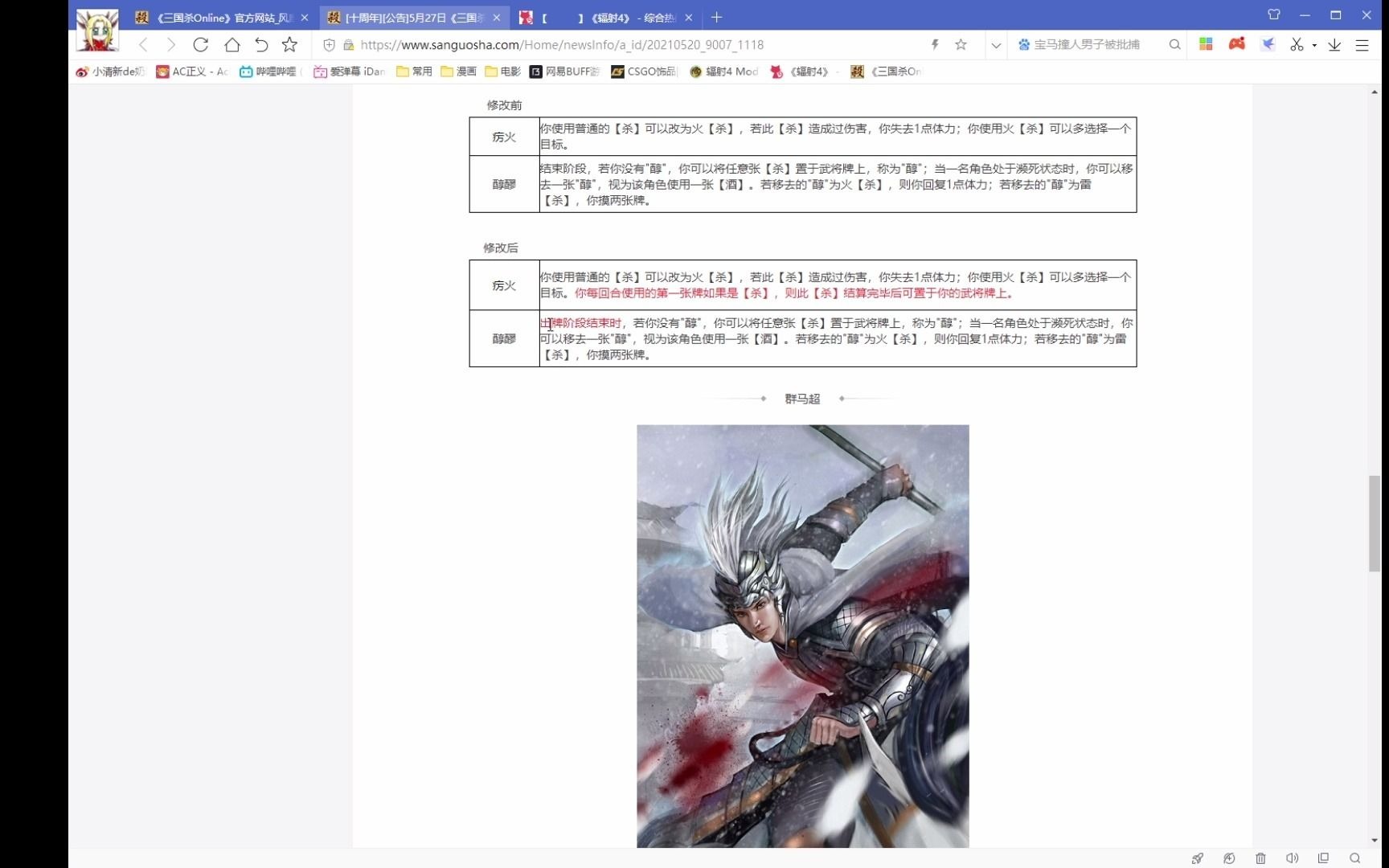This screenshot has width=1389, height=868.
Task: Close the 《辐射4》 tab
Action: coord(689,17)
